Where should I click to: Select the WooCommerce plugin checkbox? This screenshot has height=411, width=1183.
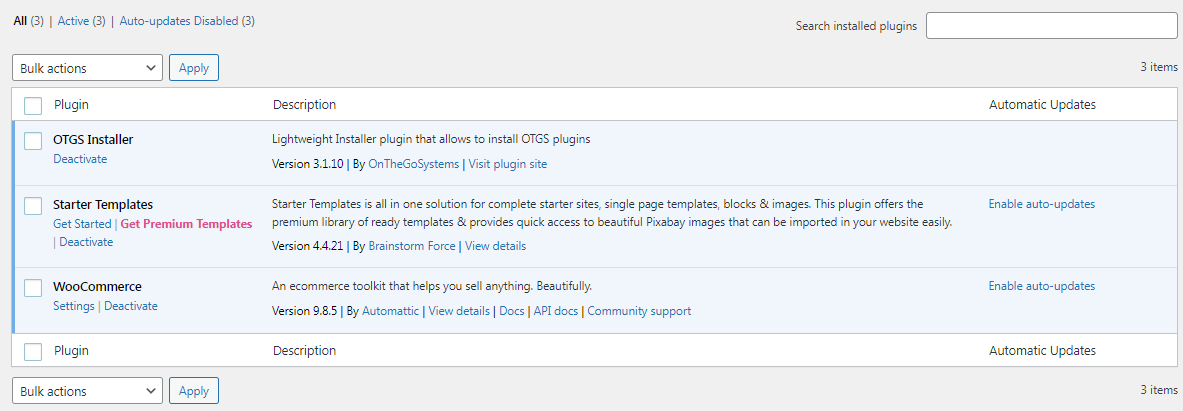(x=32, y=287)
